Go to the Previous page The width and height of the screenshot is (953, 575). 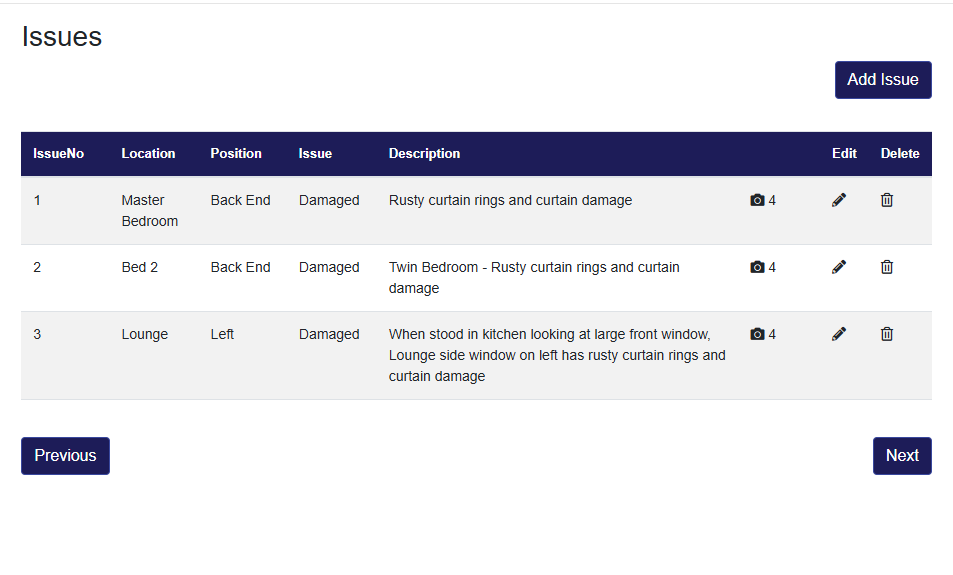65,455
